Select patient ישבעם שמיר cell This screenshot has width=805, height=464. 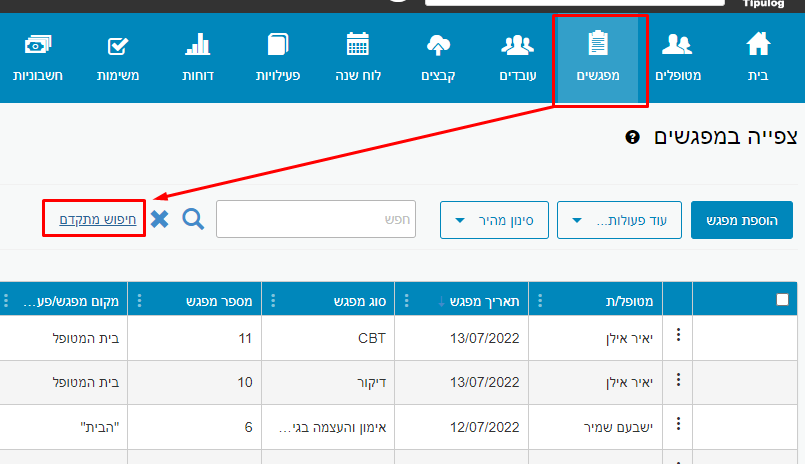[618, 427]
